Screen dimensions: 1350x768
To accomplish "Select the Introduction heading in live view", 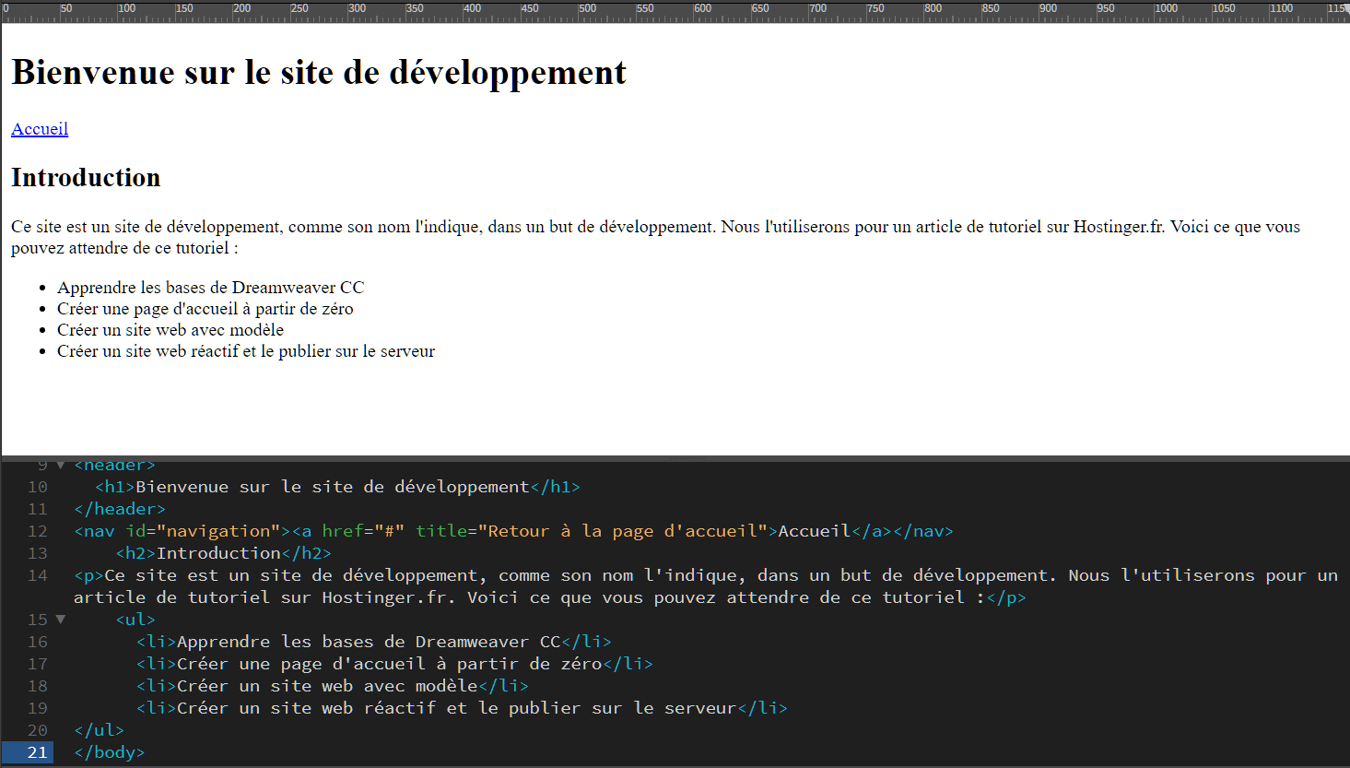I will [x=85, y=177].
